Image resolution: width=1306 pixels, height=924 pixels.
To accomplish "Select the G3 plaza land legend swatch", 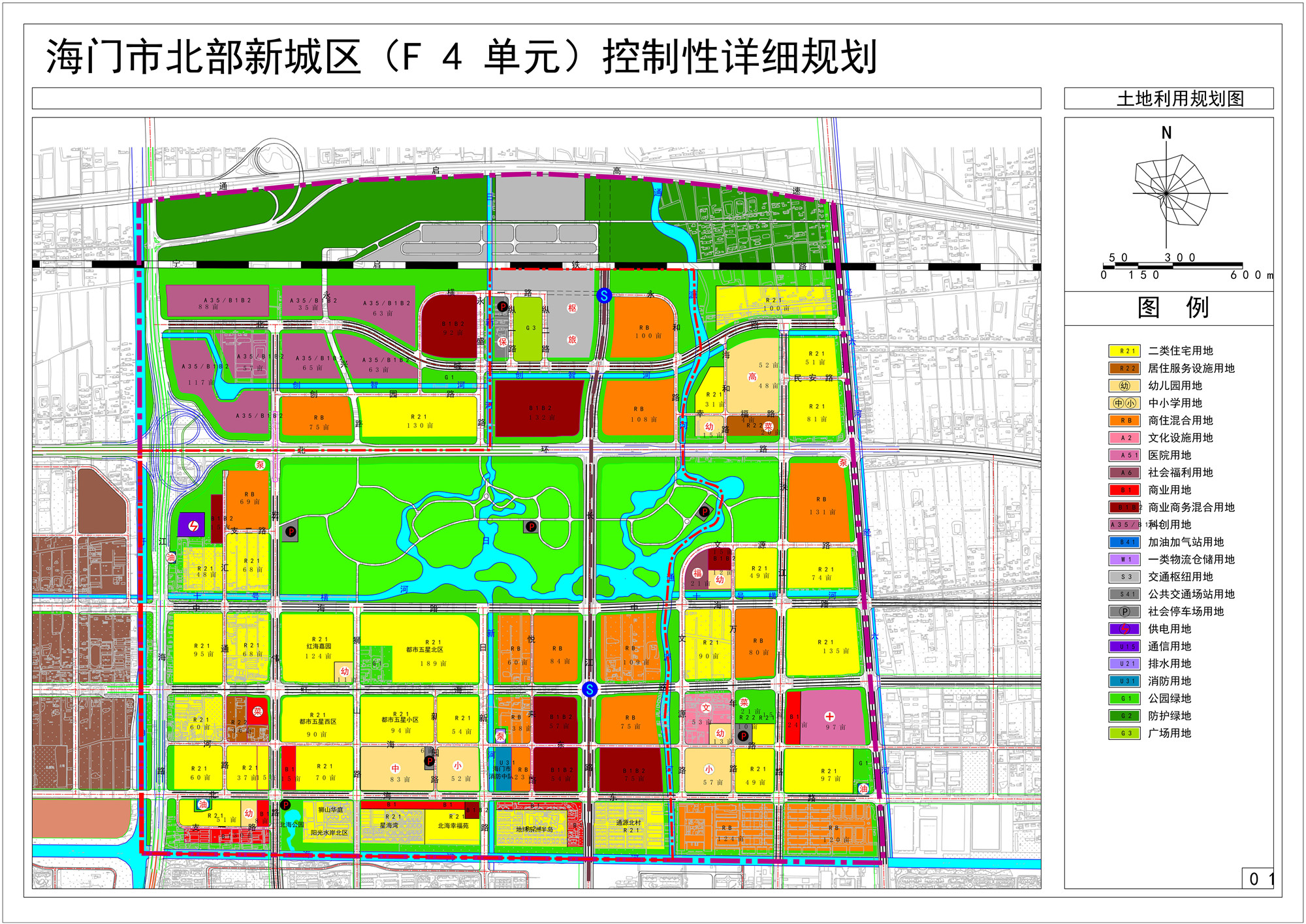I will tap(1124, 733).
